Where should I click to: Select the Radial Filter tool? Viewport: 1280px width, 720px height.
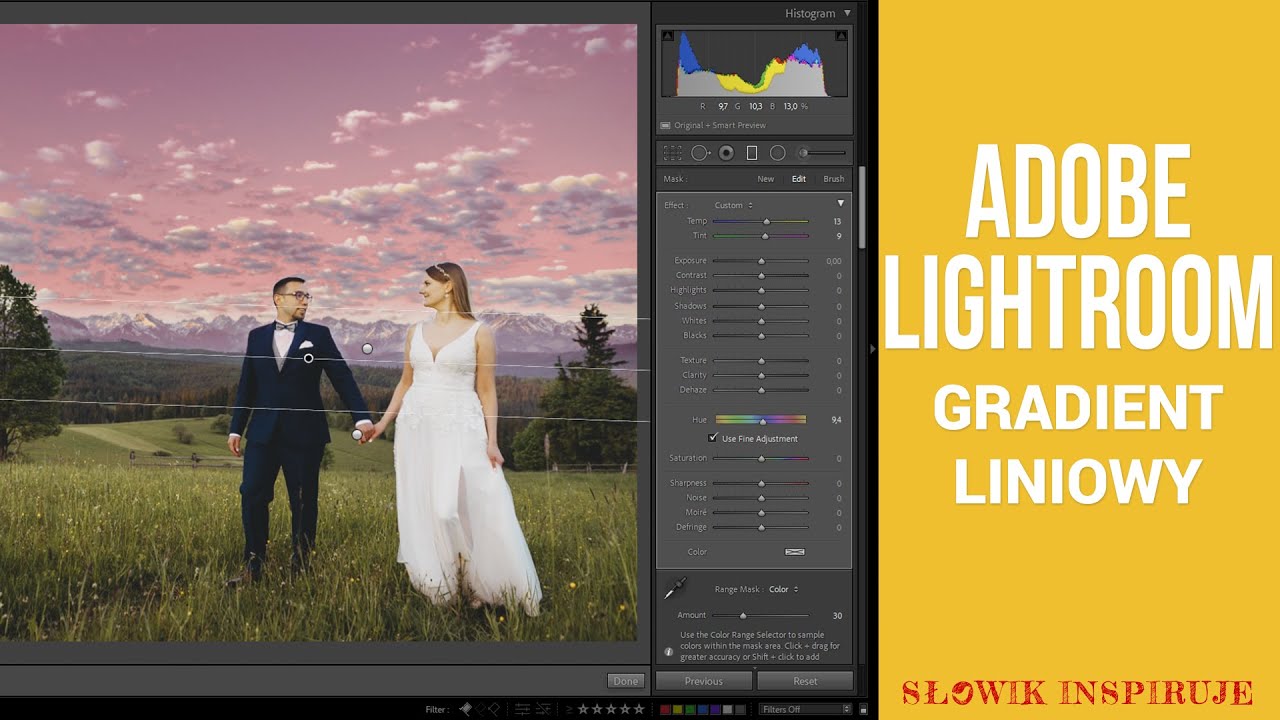tap(777, 153)
